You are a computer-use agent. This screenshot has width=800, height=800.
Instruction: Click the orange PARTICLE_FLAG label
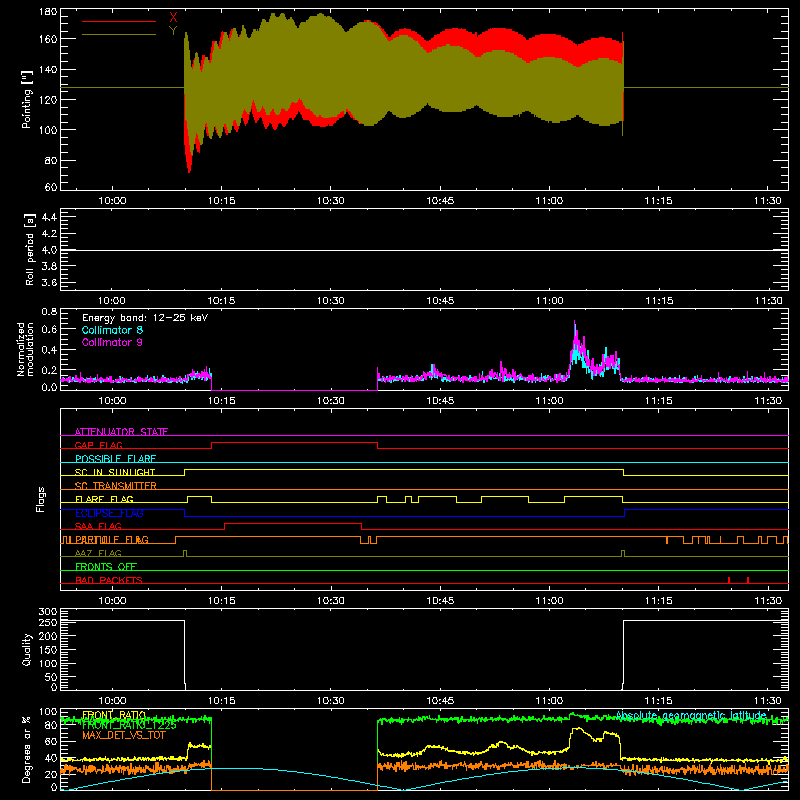point(112,539)
